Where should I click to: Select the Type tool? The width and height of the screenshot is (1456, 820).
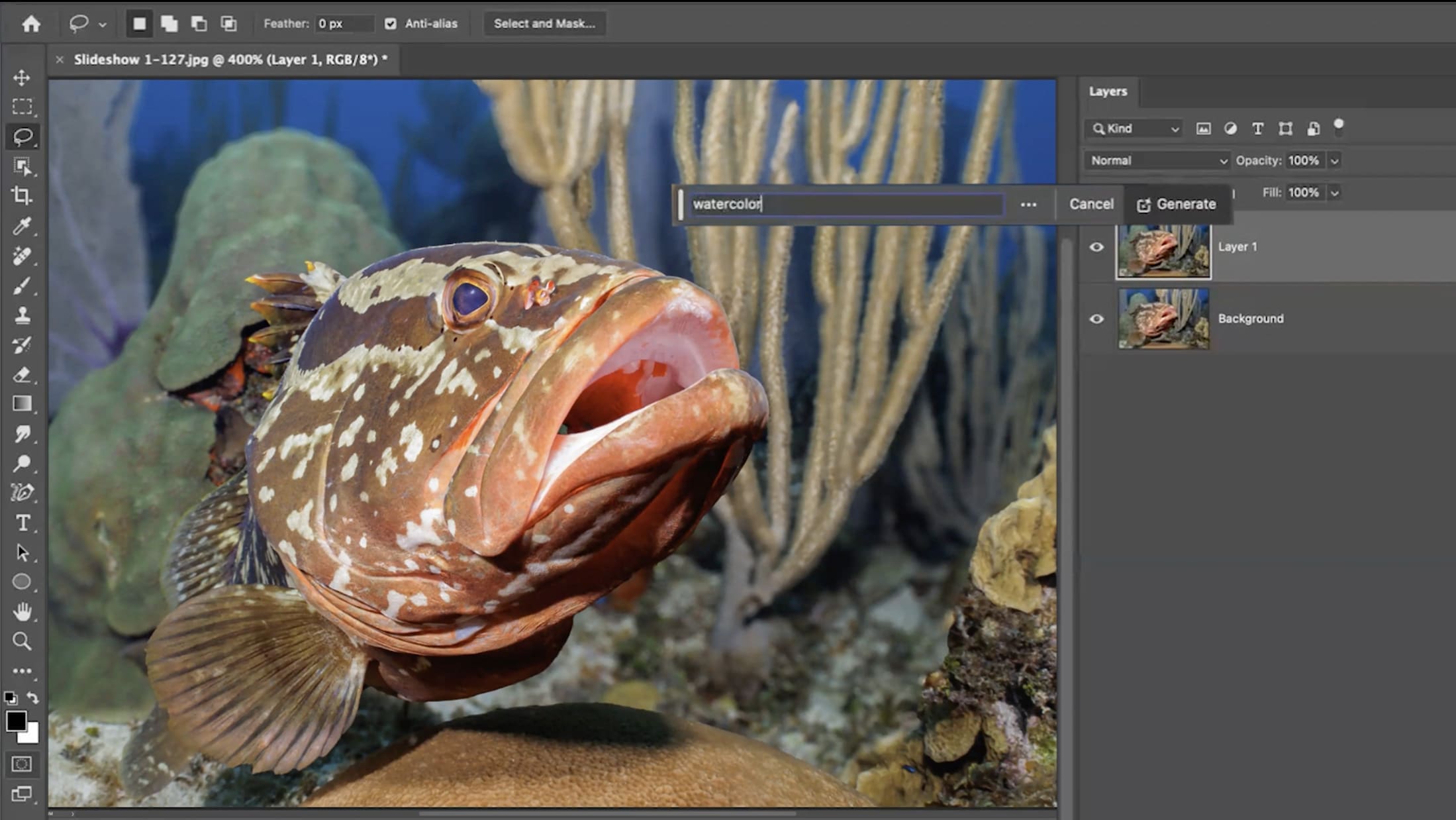[22, 523]
